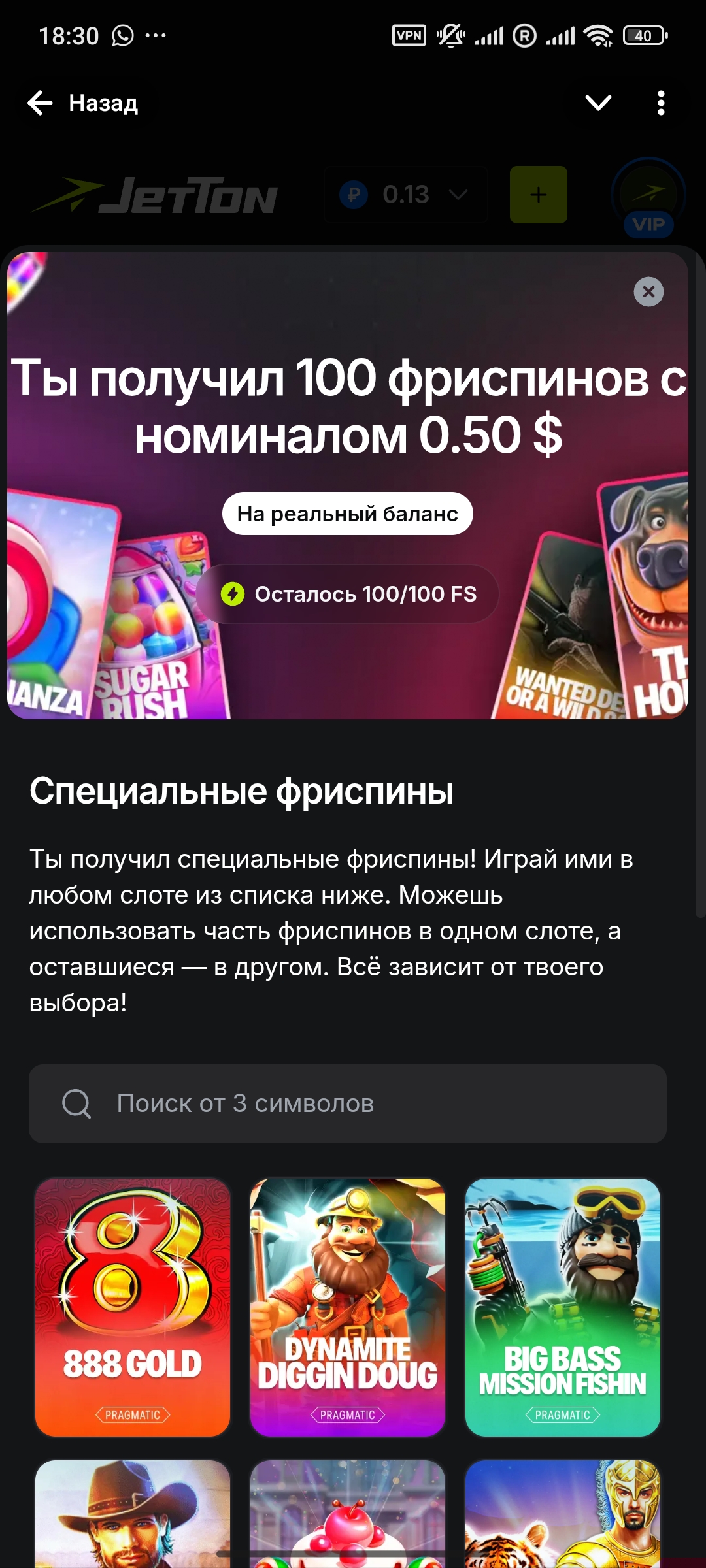706x1568 pixels.
Task: Tap the 'Осталось 100/100 FS' indicator
Action: pyautogui.click(x=348, y=594)
